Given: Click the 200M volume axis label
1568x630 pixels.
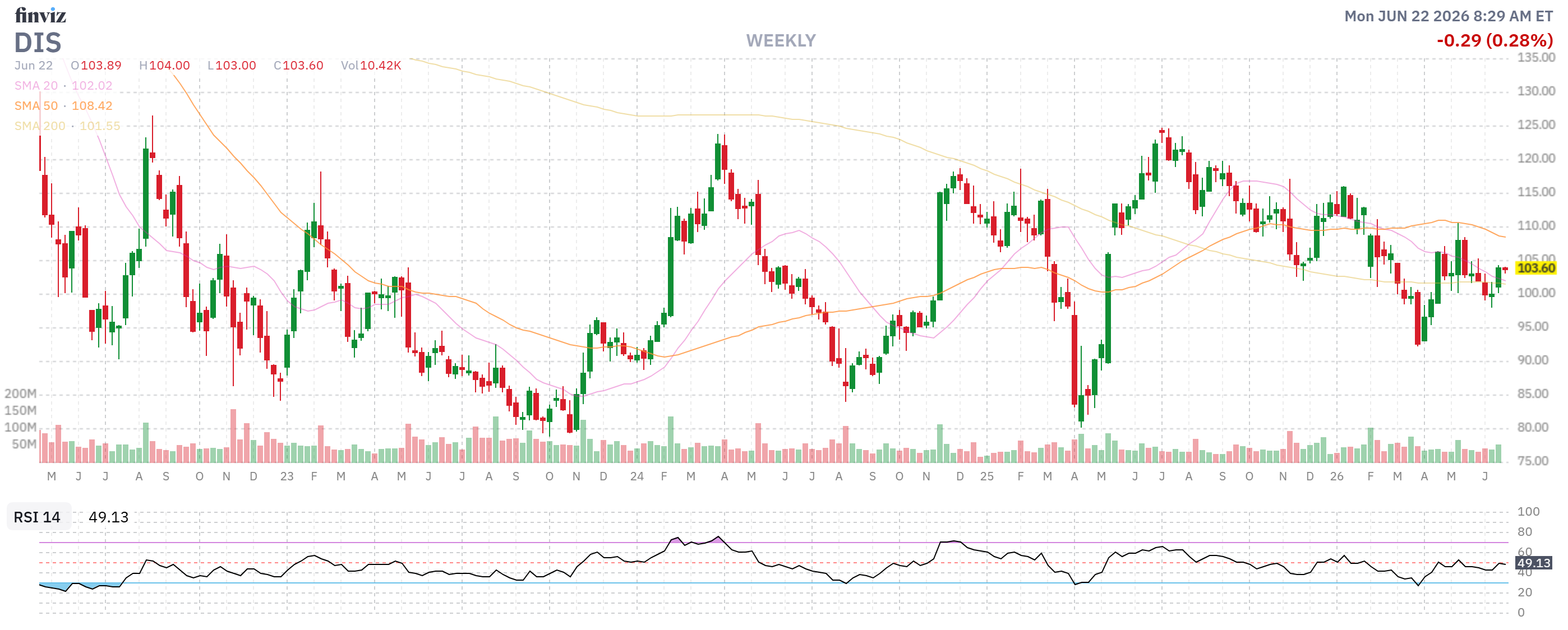Looking at the screenshot, I should tap(21, 394).
